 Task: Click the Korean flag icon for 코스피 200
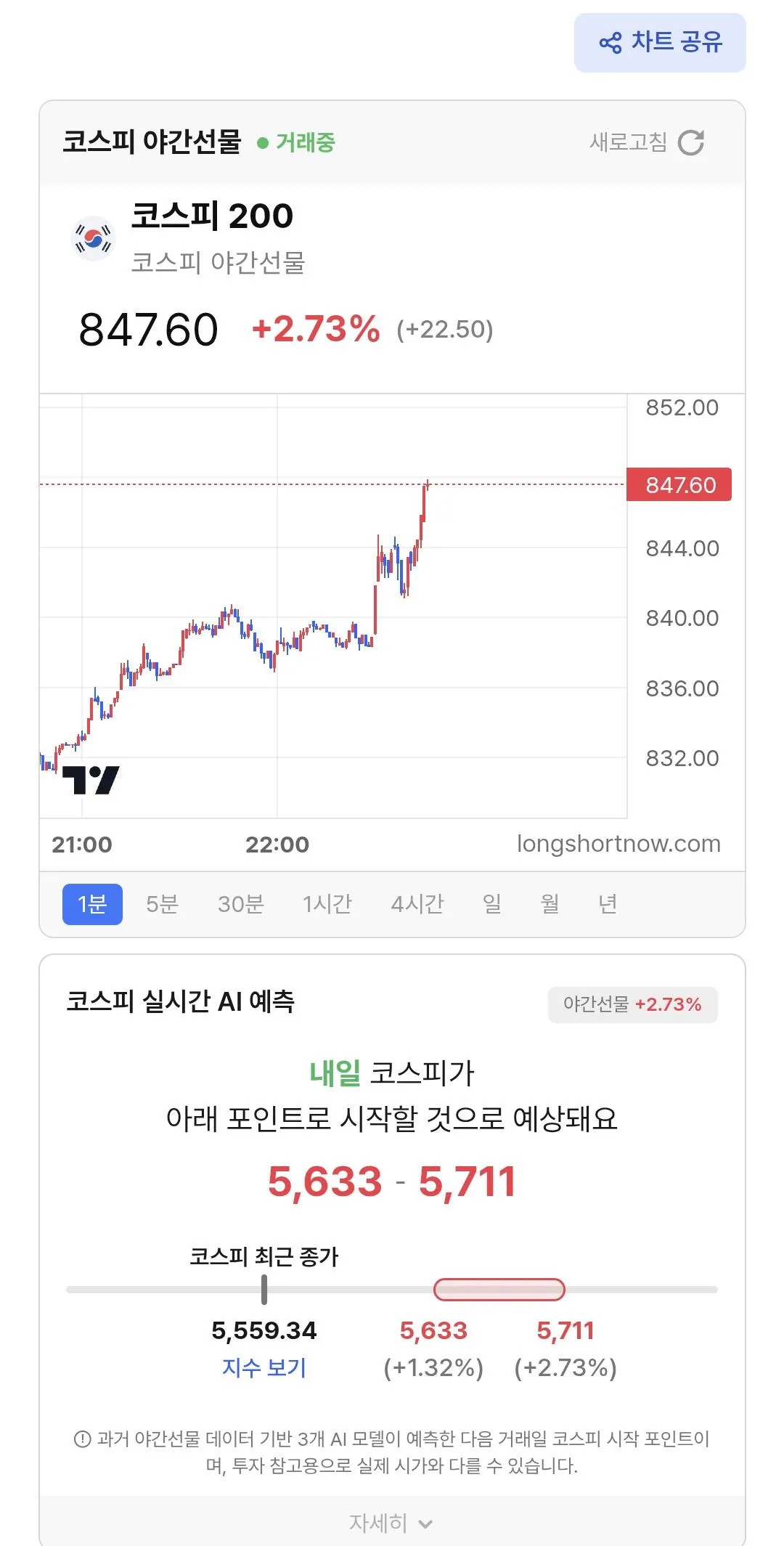94,238
